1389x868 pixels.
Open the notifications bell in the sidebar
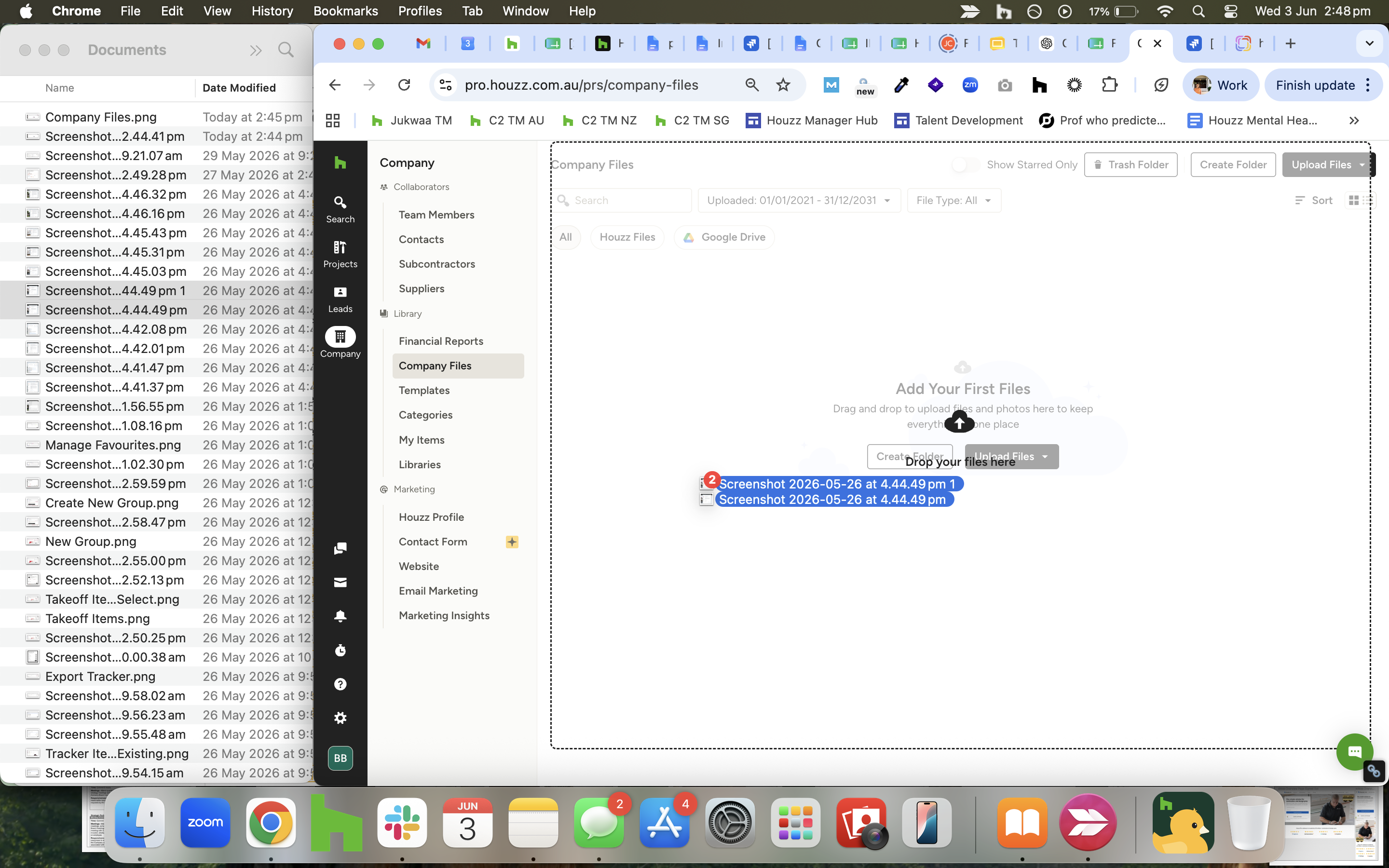(340, 616)
